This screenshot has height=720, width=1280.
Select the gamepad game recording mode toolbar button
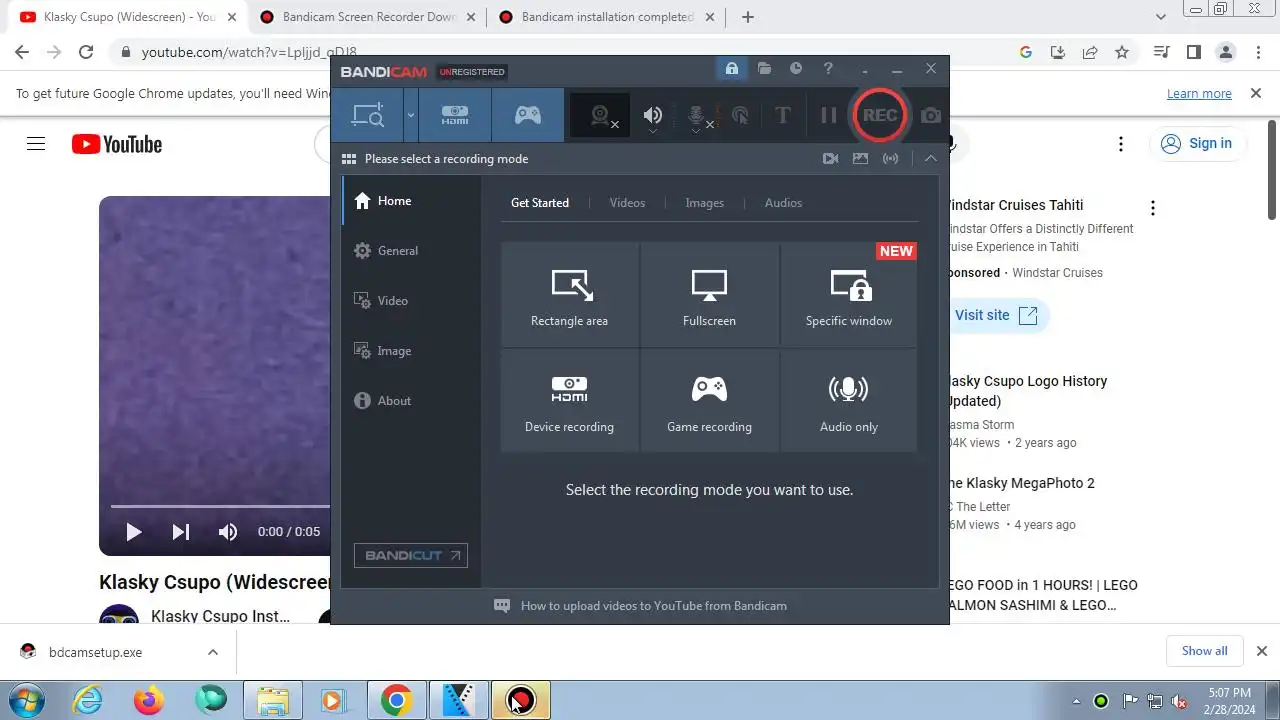(528, 115)
